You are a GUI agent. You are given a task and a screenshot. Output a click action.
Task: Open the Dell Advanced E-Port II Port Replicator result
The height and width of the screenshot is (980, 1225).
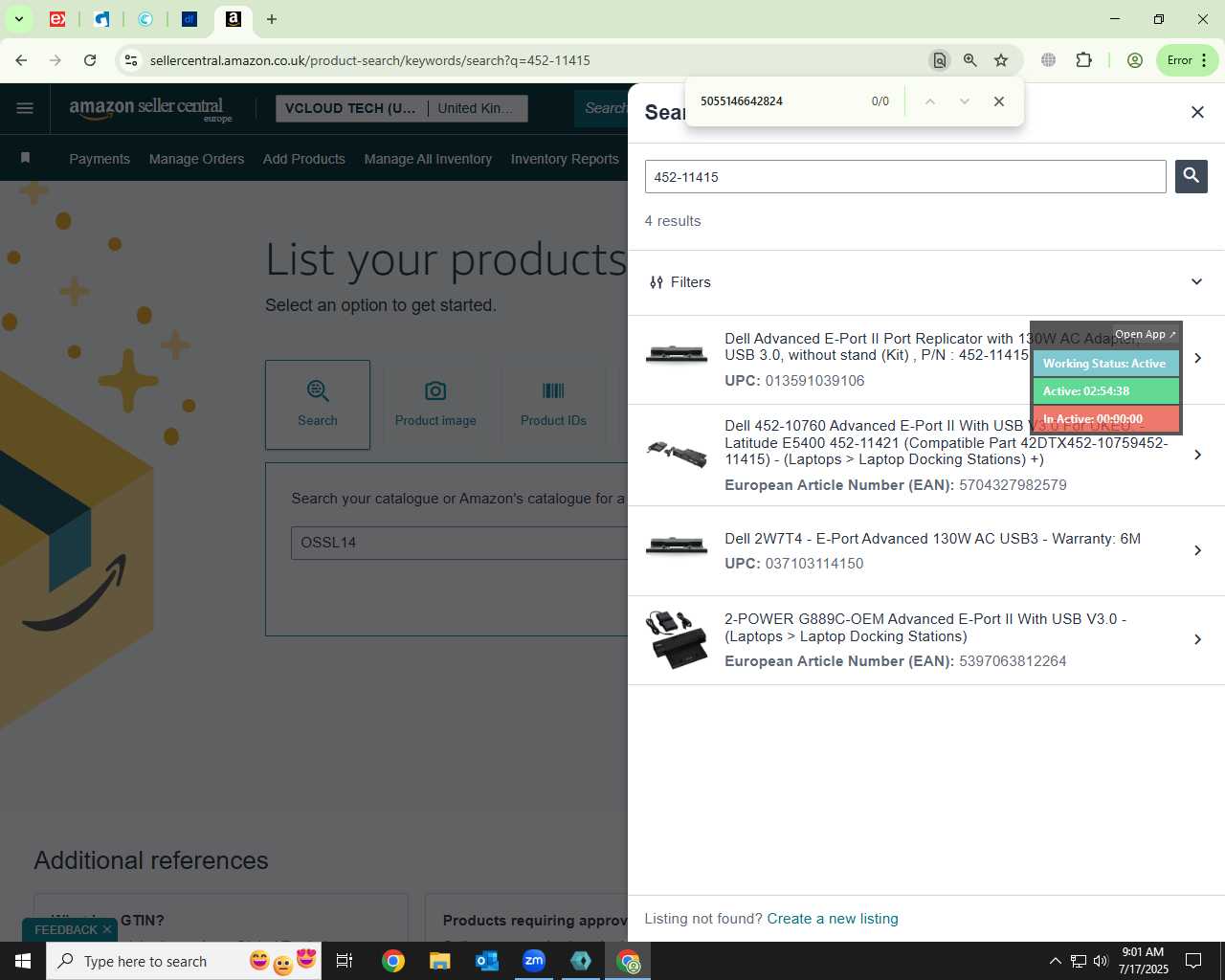coord(926,360)
